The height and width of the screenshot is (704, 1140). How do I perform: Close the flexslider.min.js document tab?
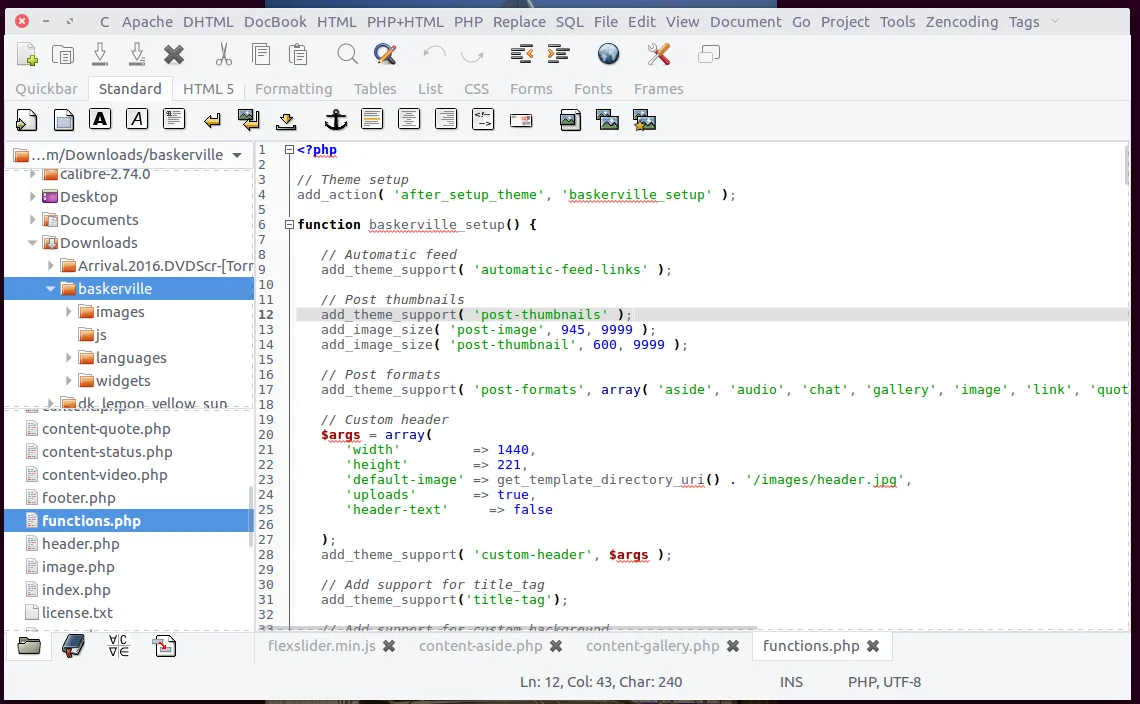point(388,646)
